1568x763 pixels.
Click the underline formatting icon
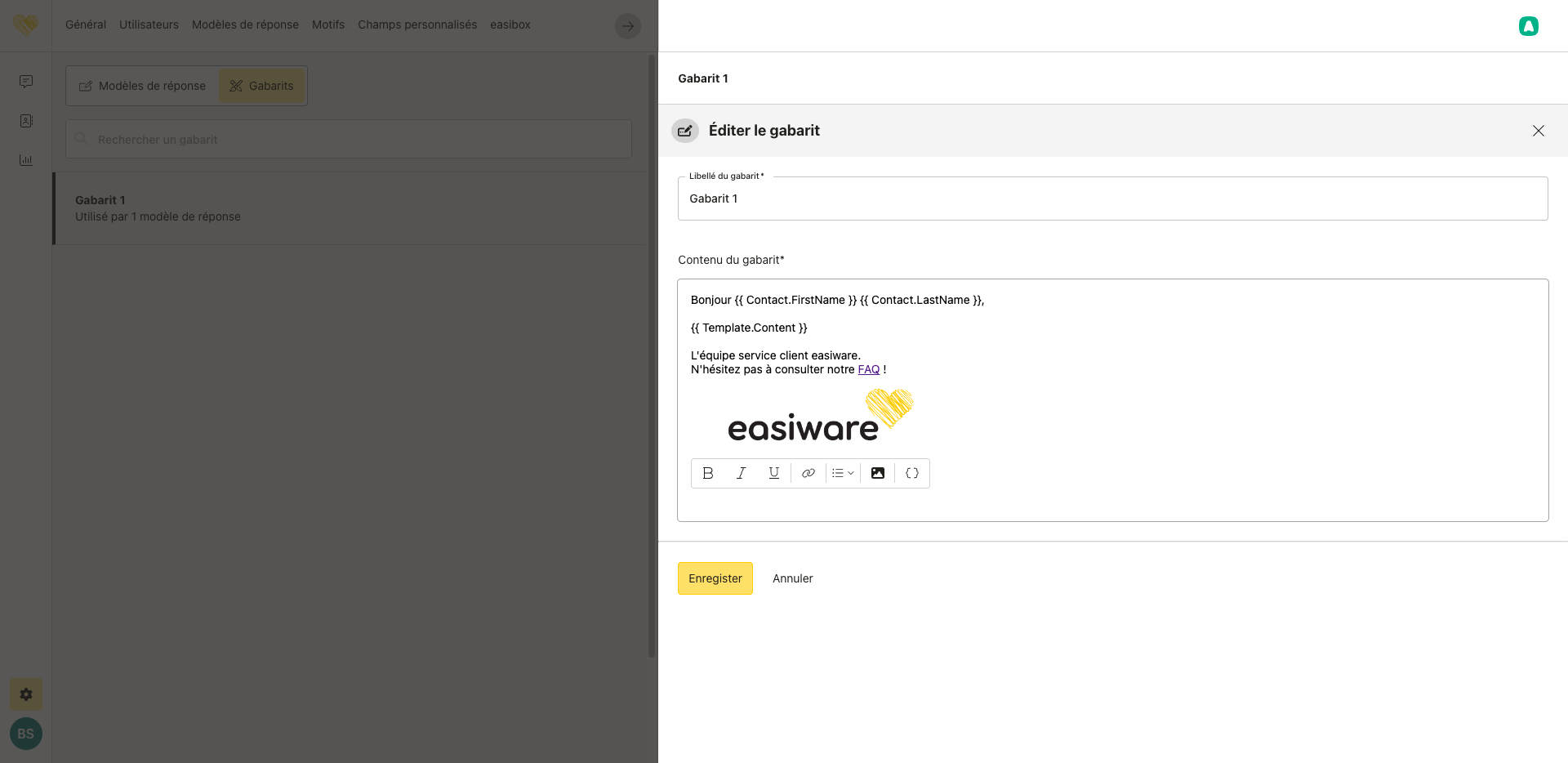[x=773, y=473]
